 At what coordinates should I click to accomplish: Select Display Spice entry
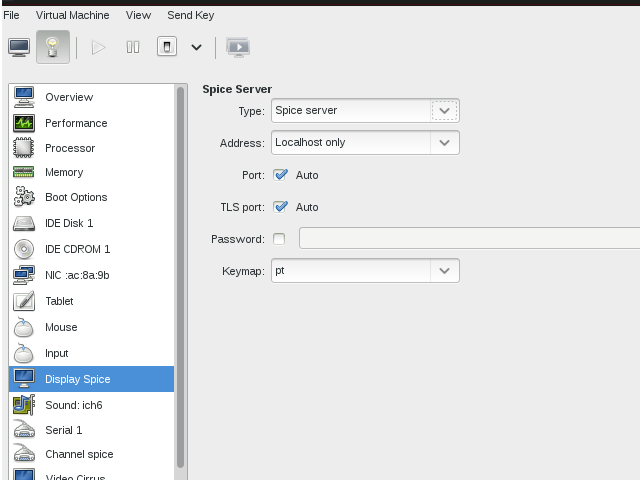tap(91, 379)
